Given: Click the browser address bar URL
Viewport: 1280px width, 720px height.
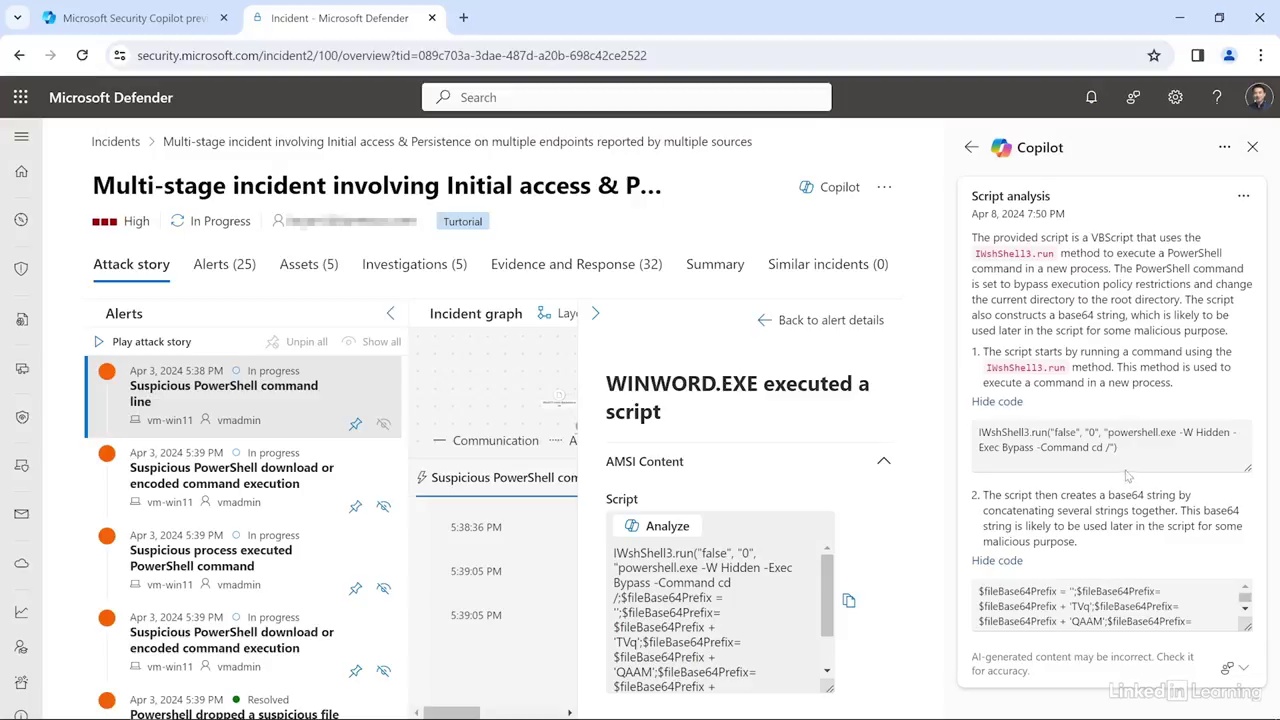Looking at the screenshot, I should click(x=392, y=56).
